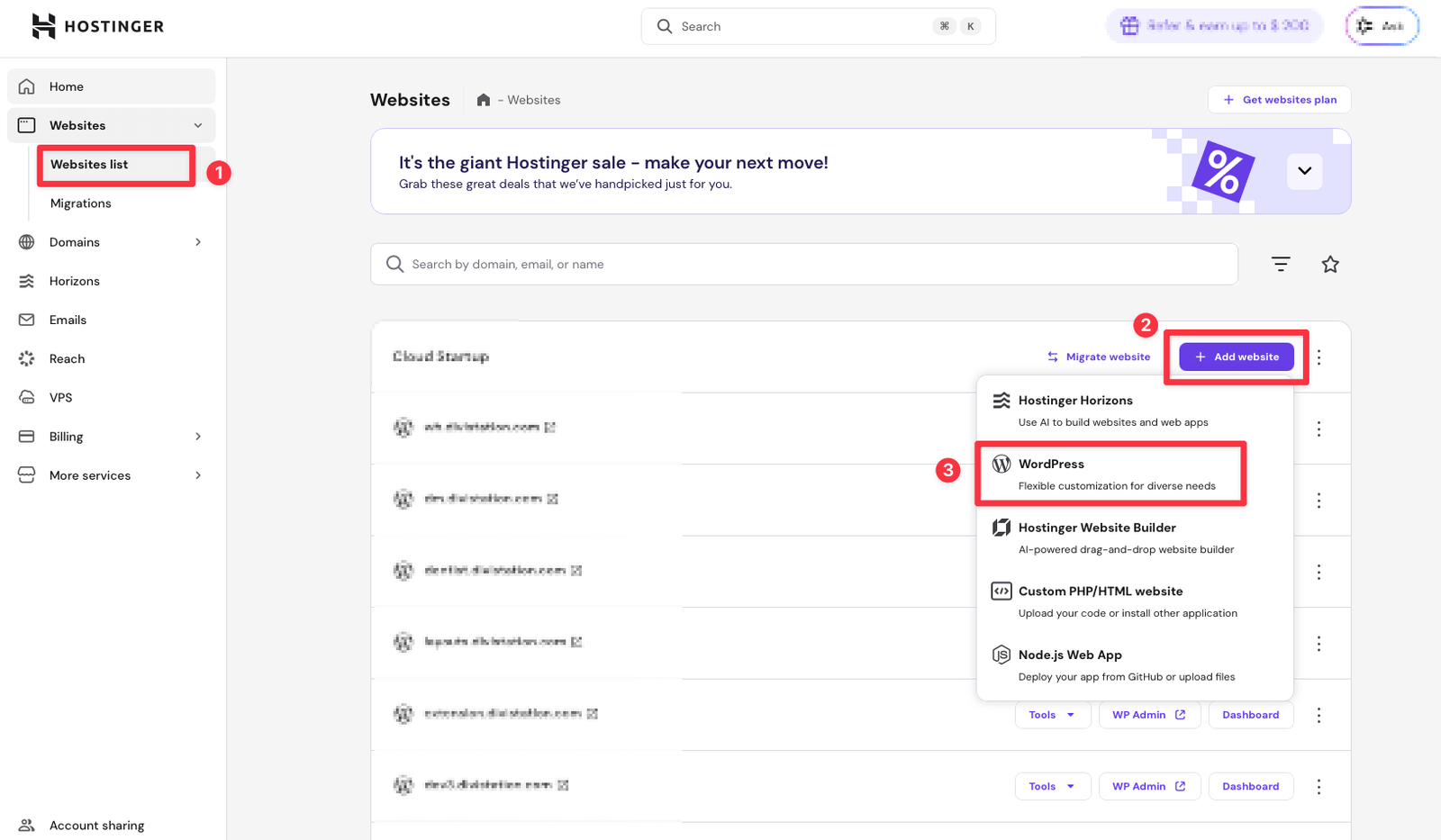Viewport: 1441px width, 840px height.
Task: Click the star favorites icon
Action: point(1329,264)
